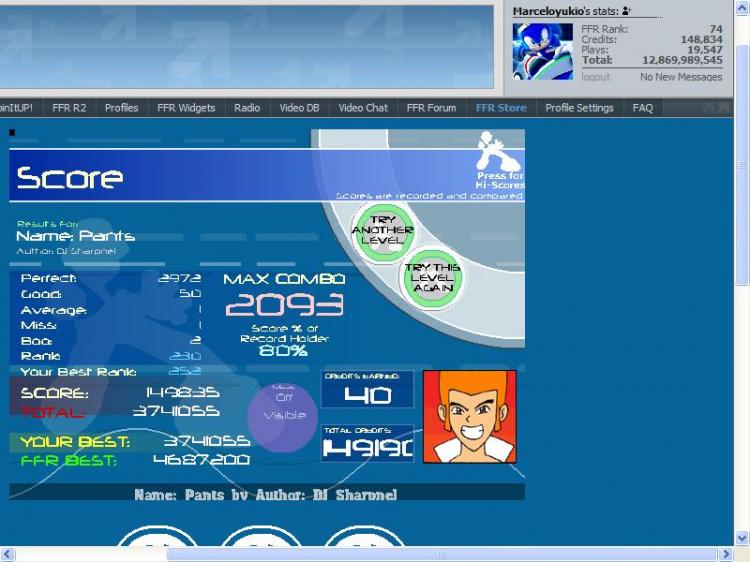Click the Max Combo 2093 value
750x562 pixels.
pos(285,305)
